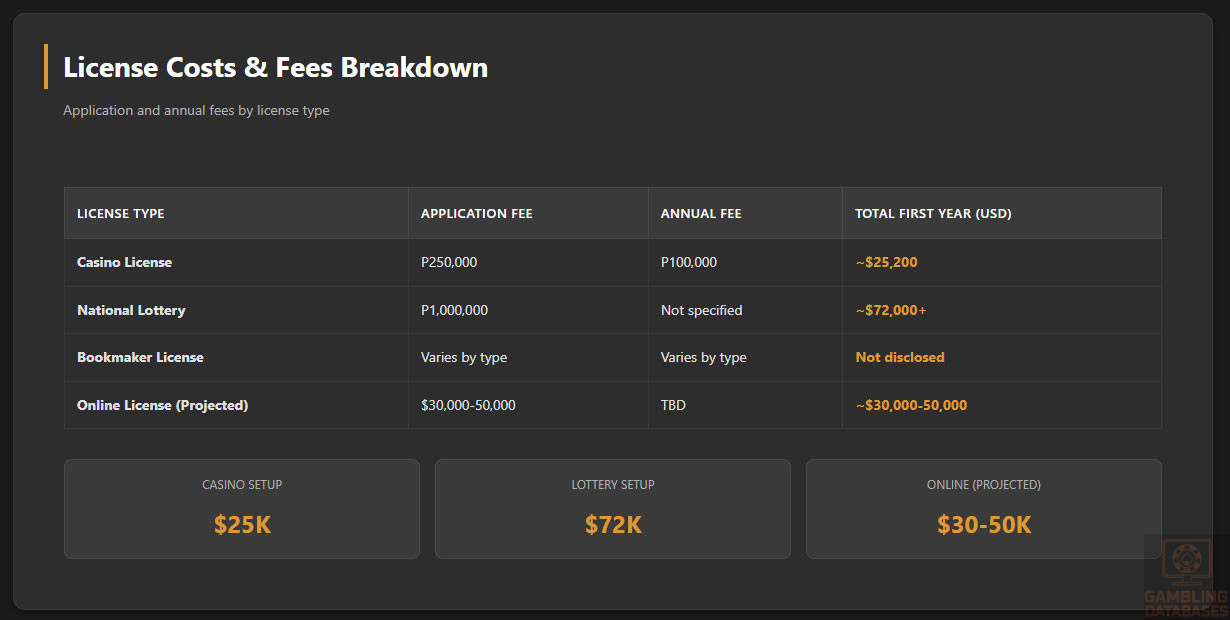
Task: Click the orange Not disclosed text
Action: click(899, 357)
